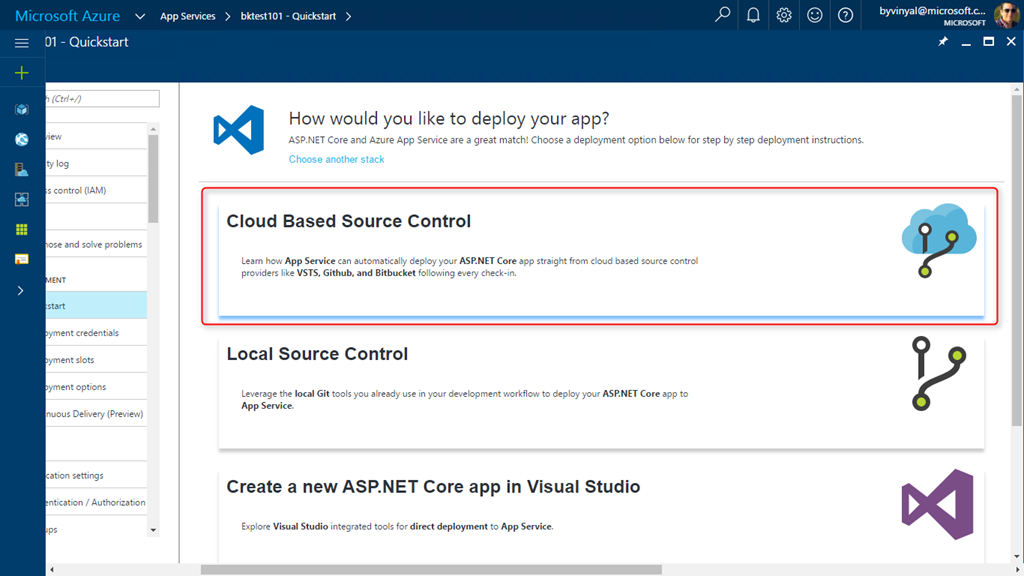Expand chevron after bktest101 - Quickstart breadcrumb

(348, 16)
